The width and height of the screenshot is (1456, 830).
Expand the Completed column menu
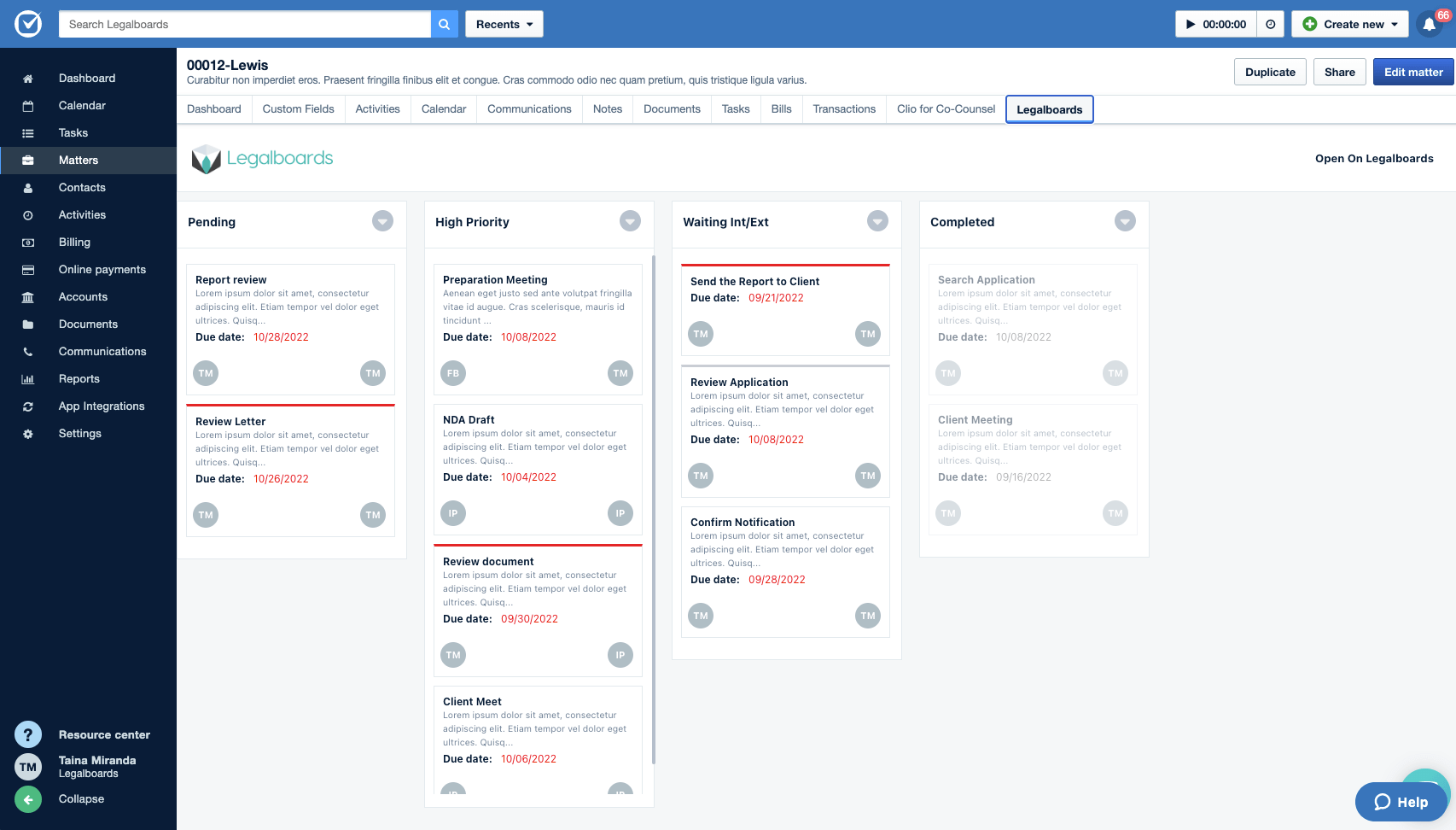(1125, 221)
